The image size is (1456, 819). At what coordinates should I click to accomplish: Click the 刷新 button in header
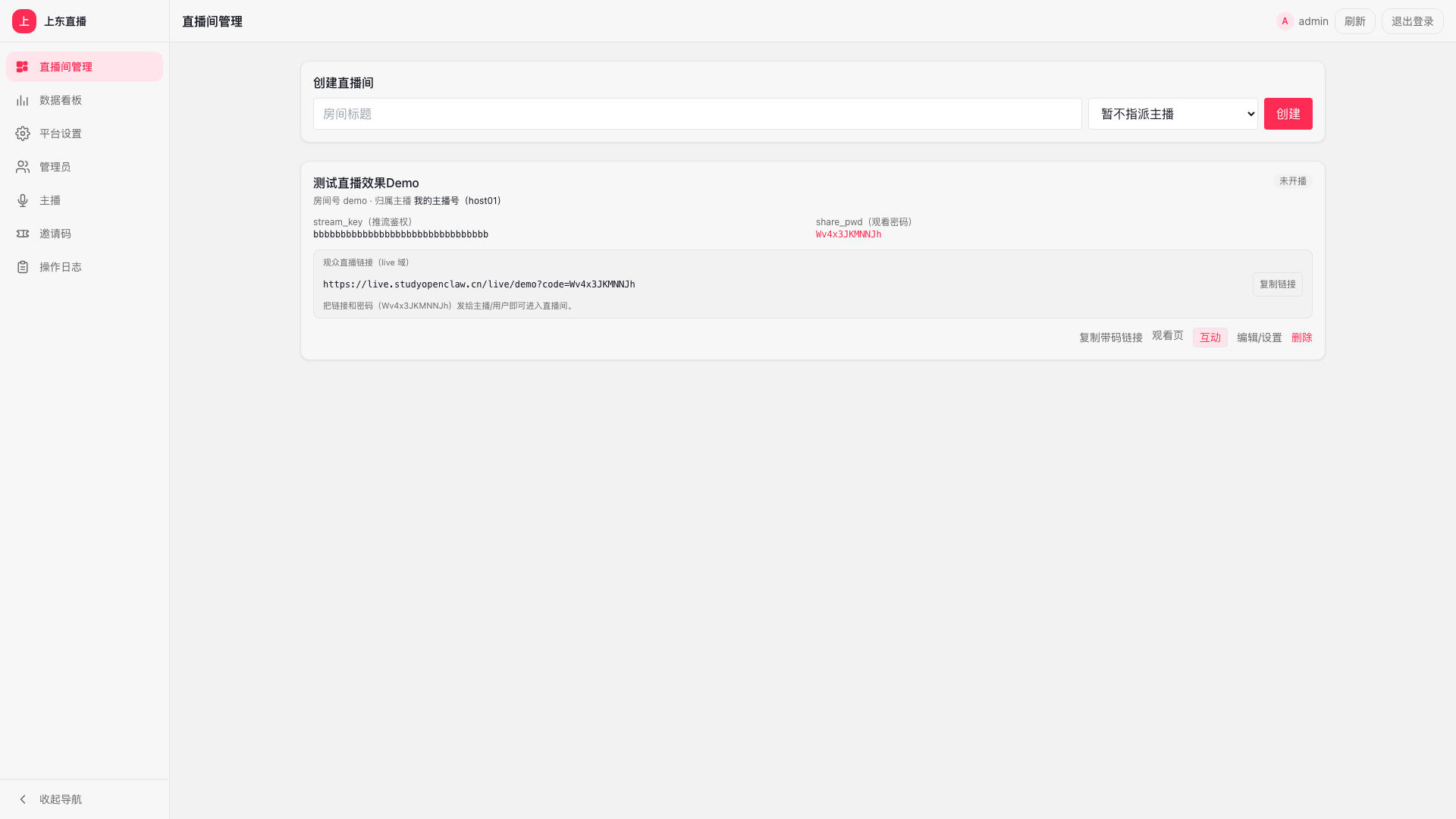[x=1355, y=21]
